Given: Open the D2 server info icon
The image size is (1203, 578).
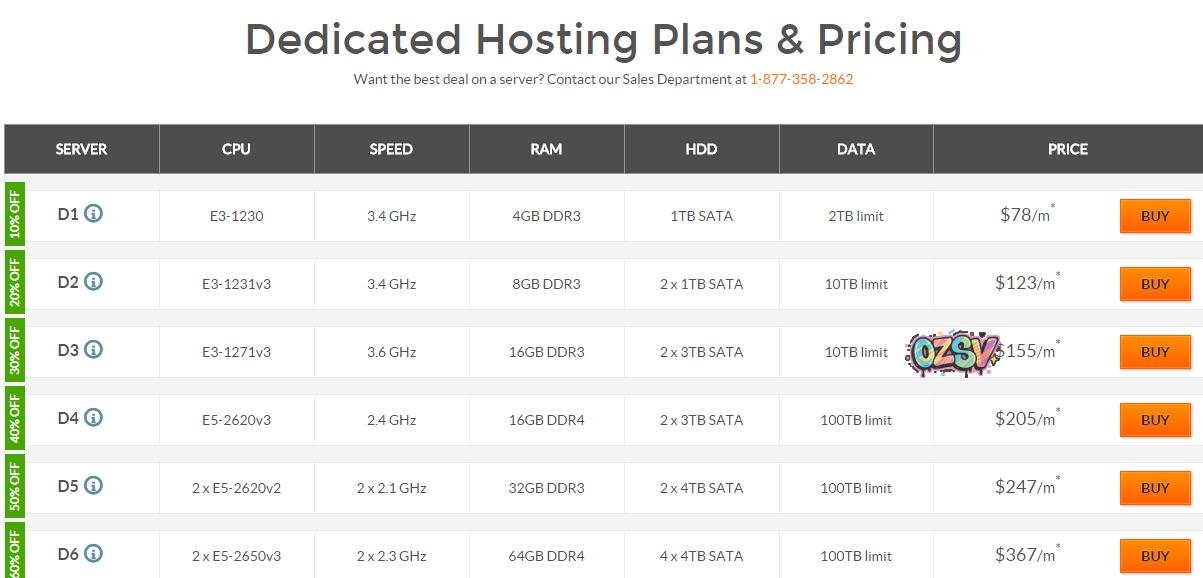Looking at the screenshot, I should click(93, 282).
